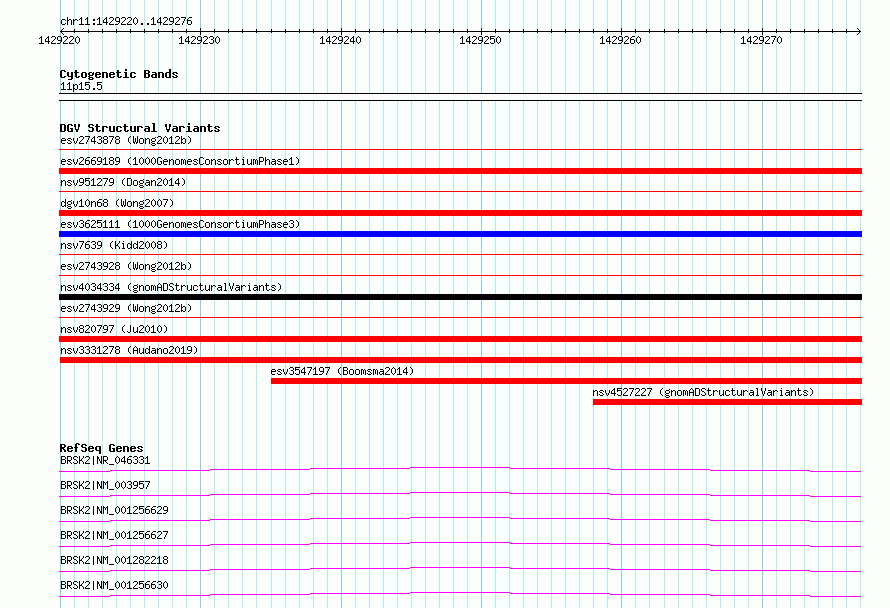890x608 pixels.
Task: Select the red nsv4527227 variant bar
Action: pyautogui.click(x=728, y=402)
